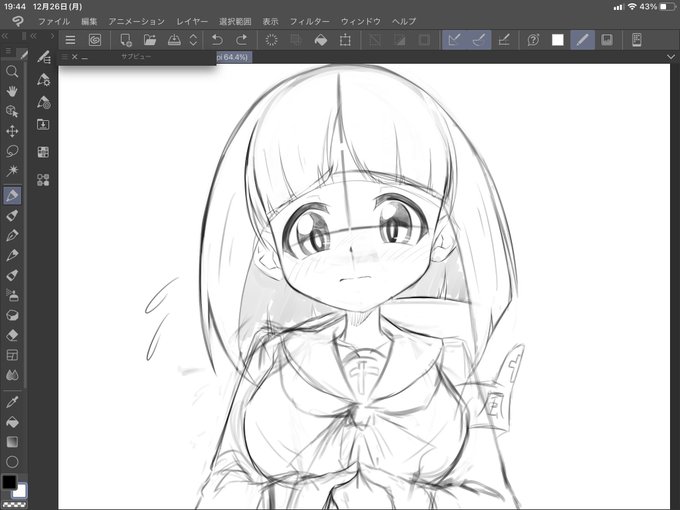Open the サブビュー panel menu
680x510 pixels.
pyautogui.click(x=65, y=57)
